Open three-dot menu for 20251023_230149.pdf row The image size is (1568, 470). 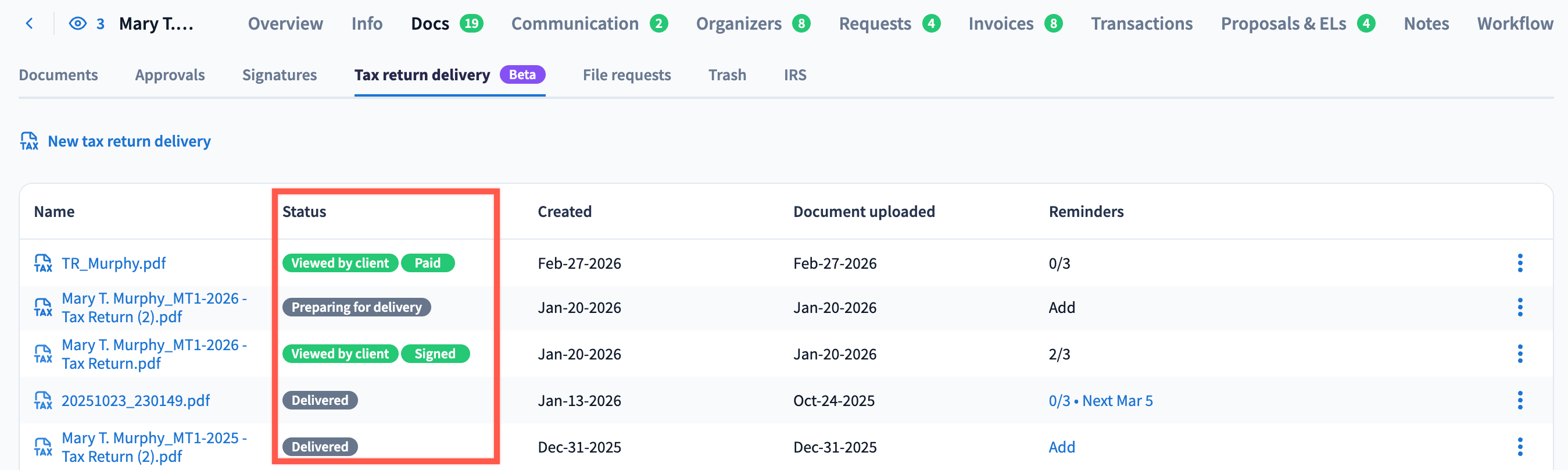point(1519,401)
